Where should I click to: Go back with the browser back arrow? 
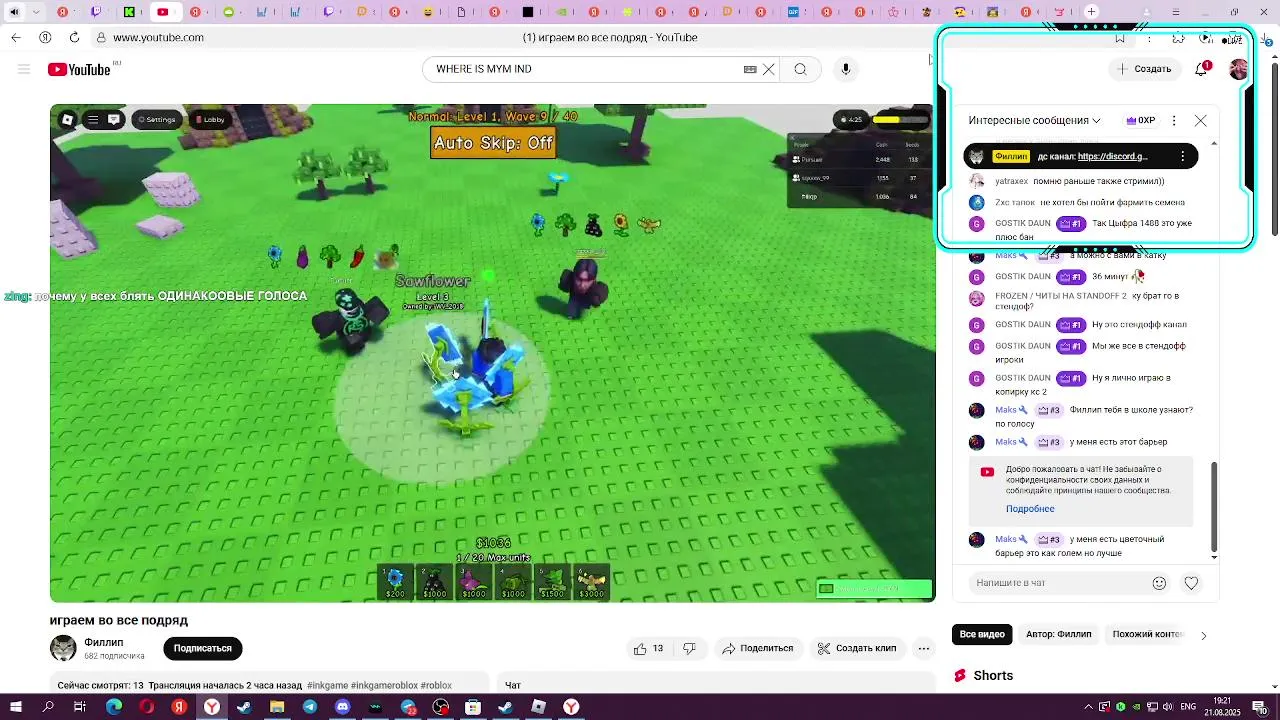[x=16, y=37]
